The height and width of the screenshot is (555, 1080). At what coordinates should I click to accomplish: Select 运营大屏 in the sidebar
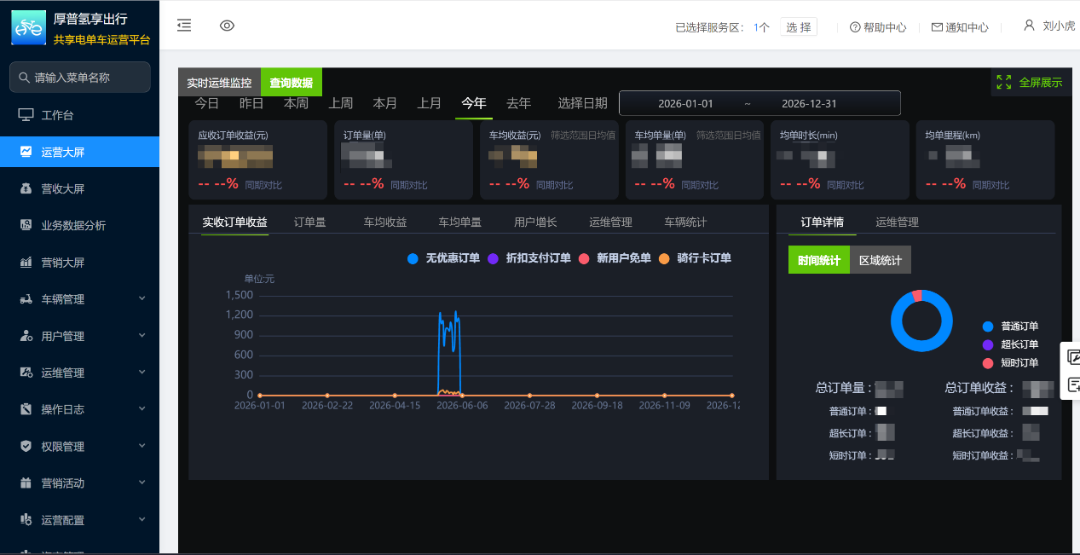80,151
